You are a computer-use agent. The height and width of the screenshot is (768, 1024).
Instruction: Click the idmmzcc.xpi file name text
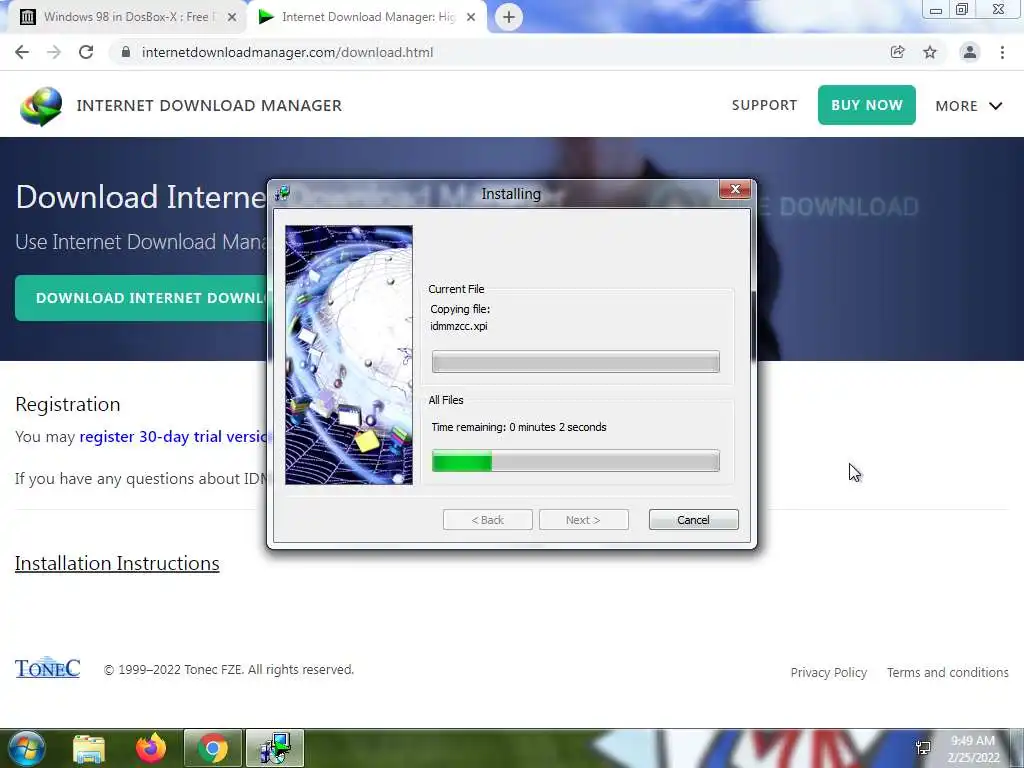[x=458, y=326]
